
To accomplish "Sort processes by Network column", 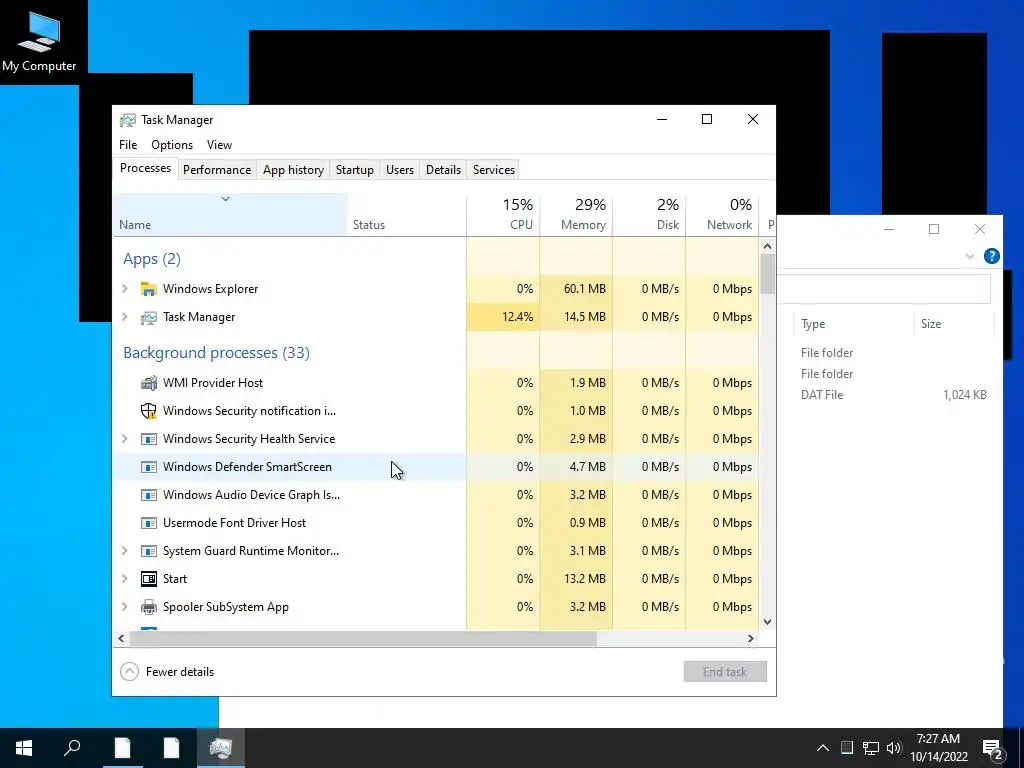I will click(722, 215).
